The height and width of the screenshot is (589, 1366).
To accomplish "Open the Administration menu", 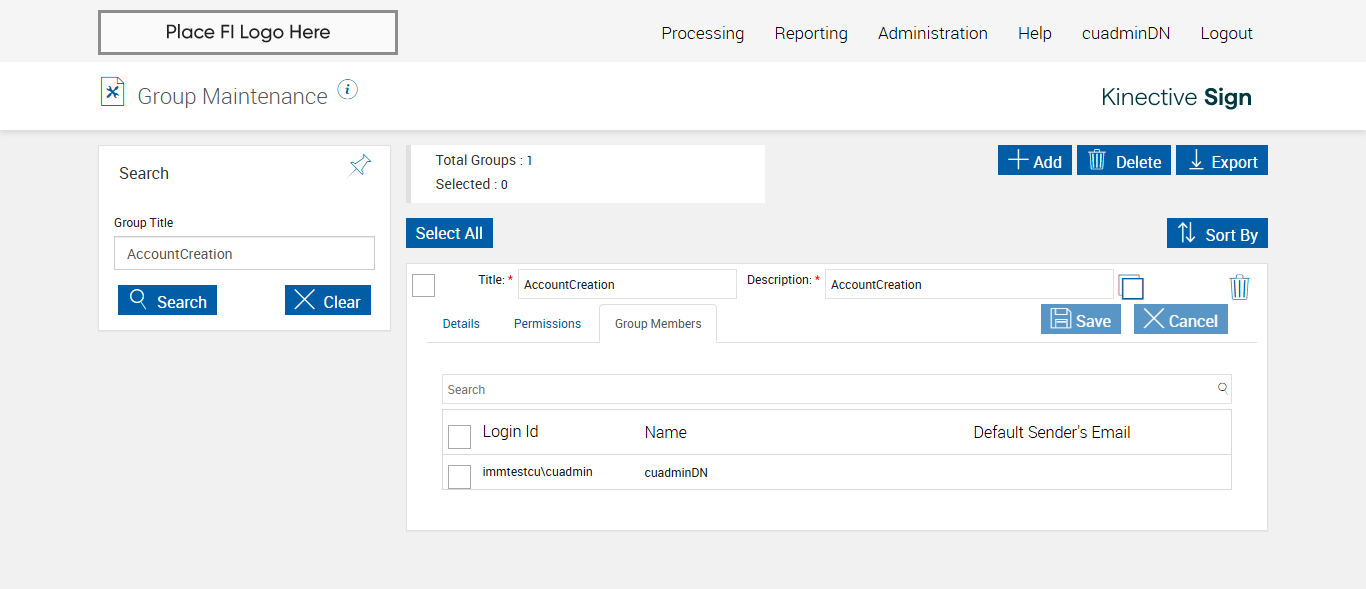I will click(x=932, y=33).
